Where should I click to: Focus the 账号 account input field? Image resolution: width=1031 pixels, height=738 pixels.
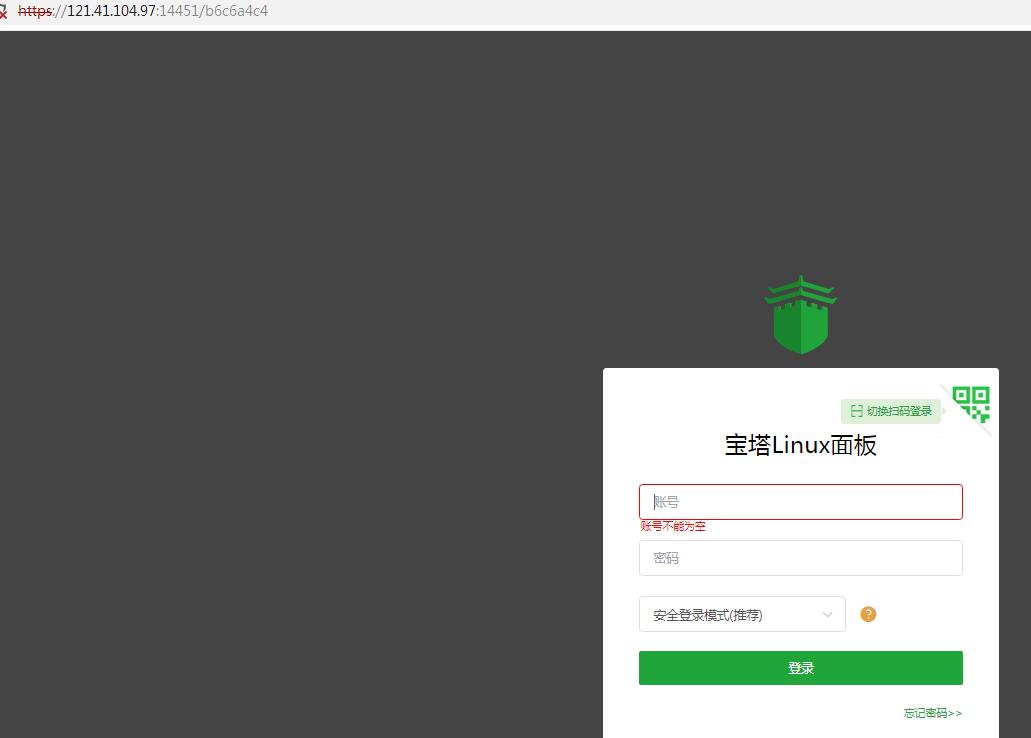pyautogui.click(x=800, y=502)
